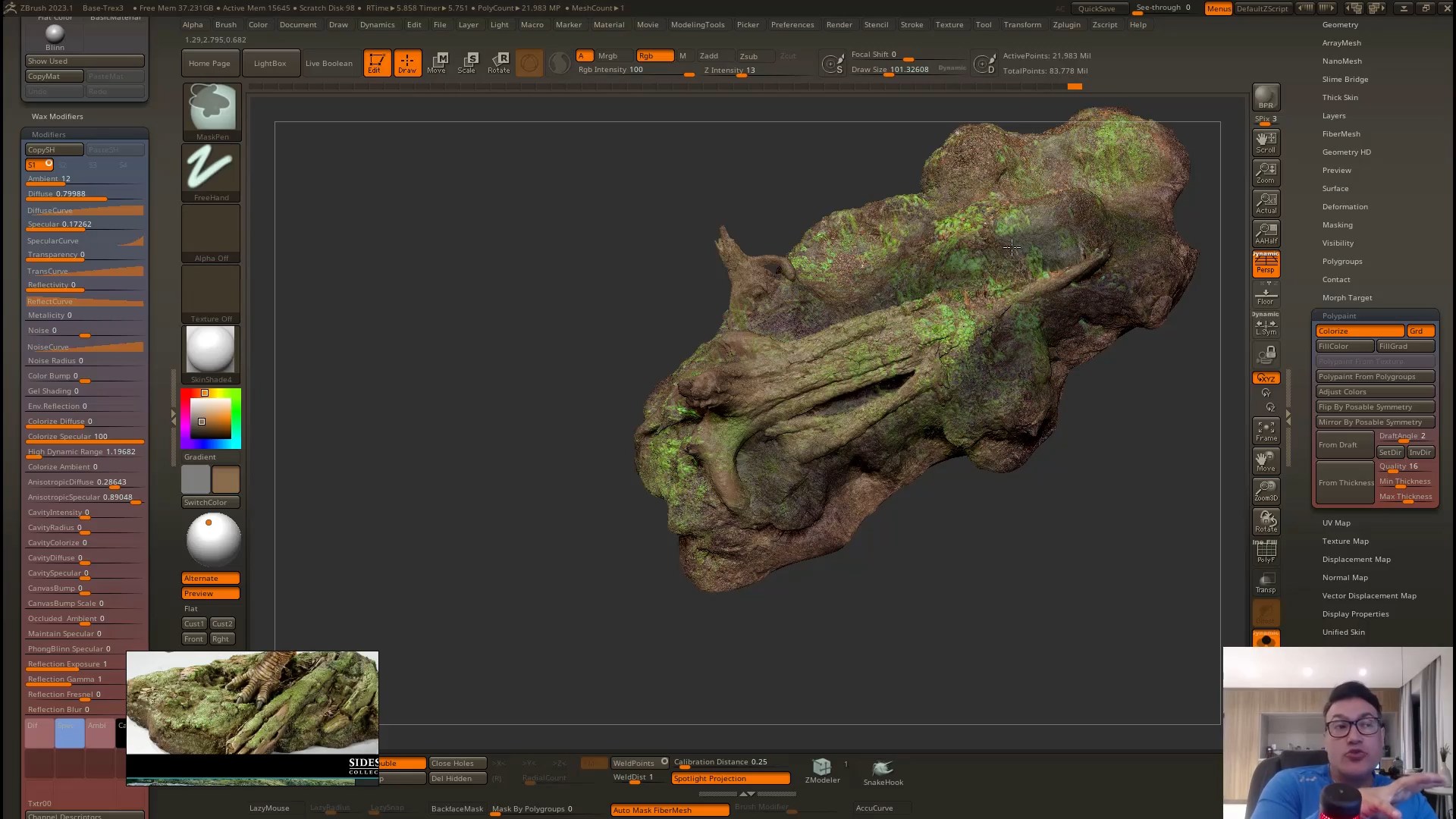Screen dimensions: 1456x819
Task: Select the Scale transform icon
Action: pos(467,62)
